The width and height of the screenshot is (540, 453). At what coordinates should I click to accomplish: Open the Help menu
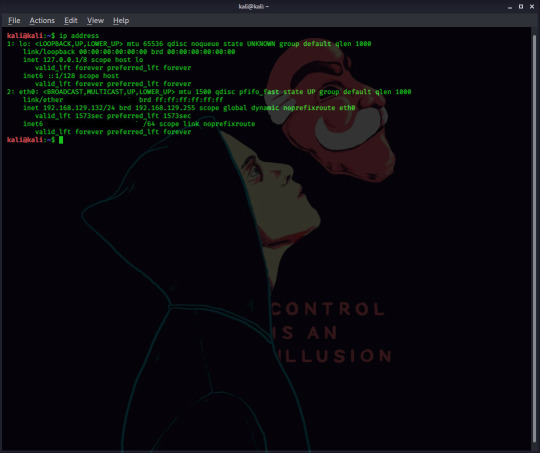121,21
